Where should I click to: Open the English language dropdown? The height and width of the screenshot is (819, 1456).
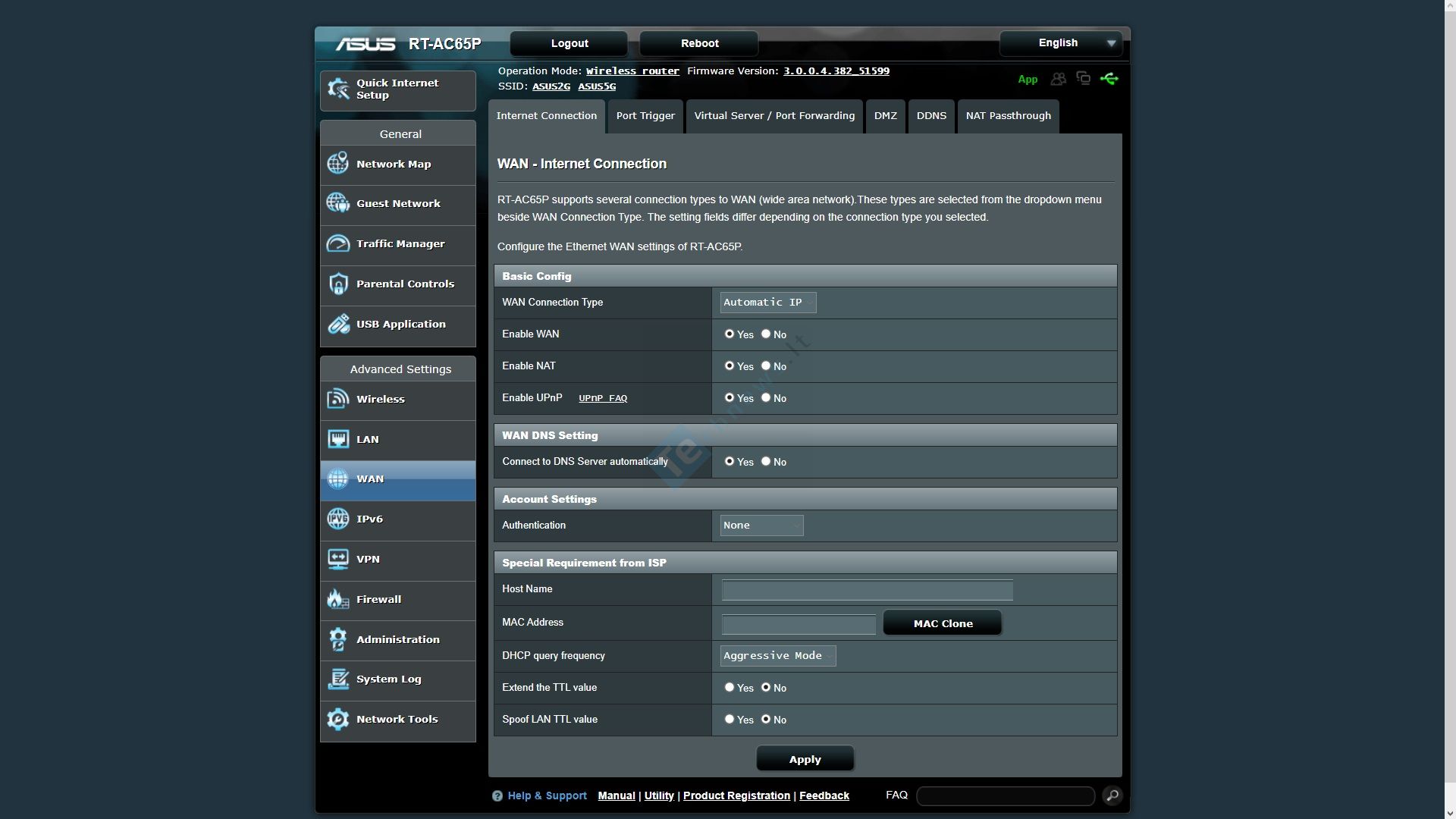pyautogui.click(x=1061, y=43)
